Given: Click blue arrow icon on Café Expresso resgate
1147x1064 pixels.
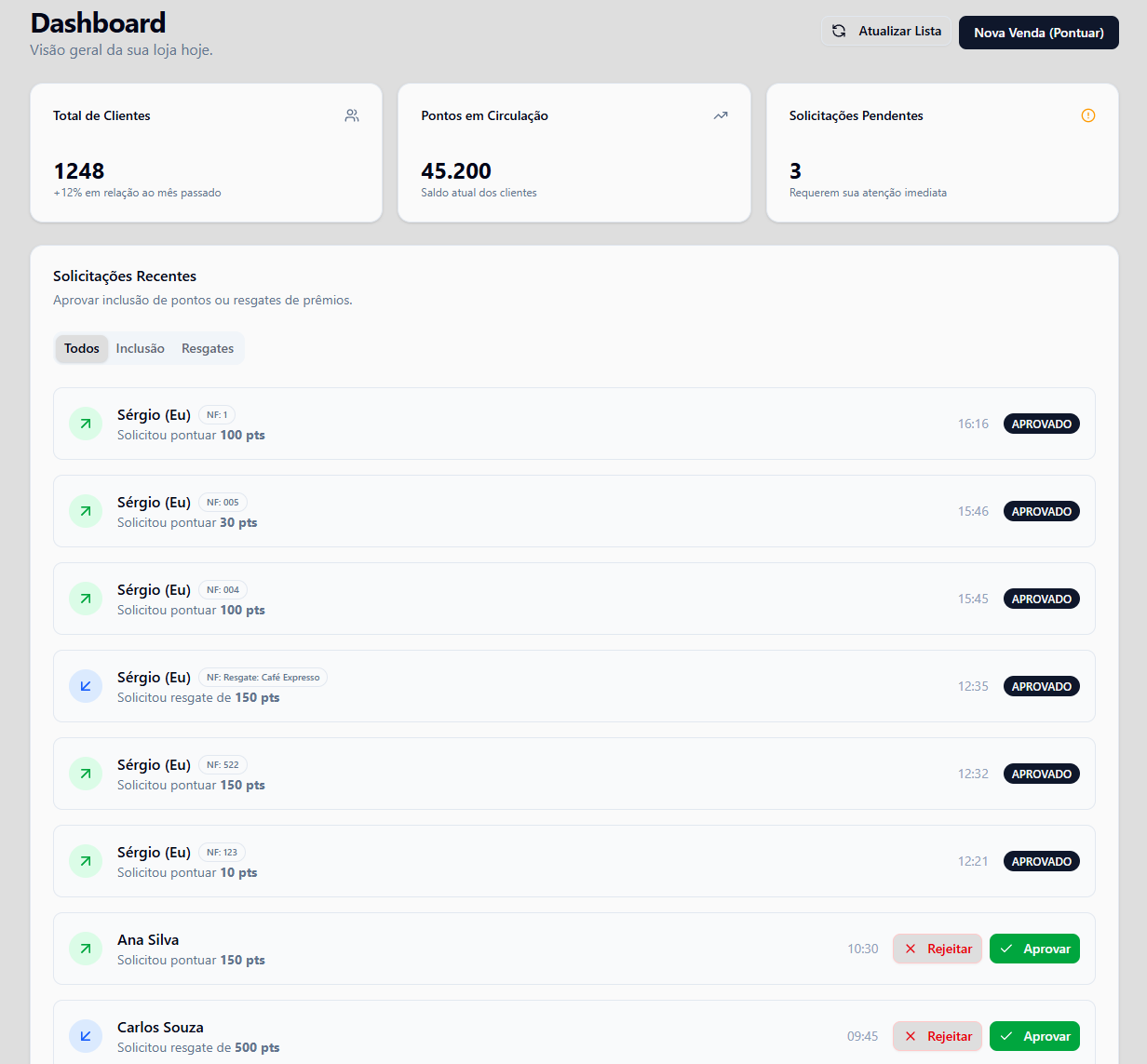Looking at the screenshot, I should tap(86, 686).
